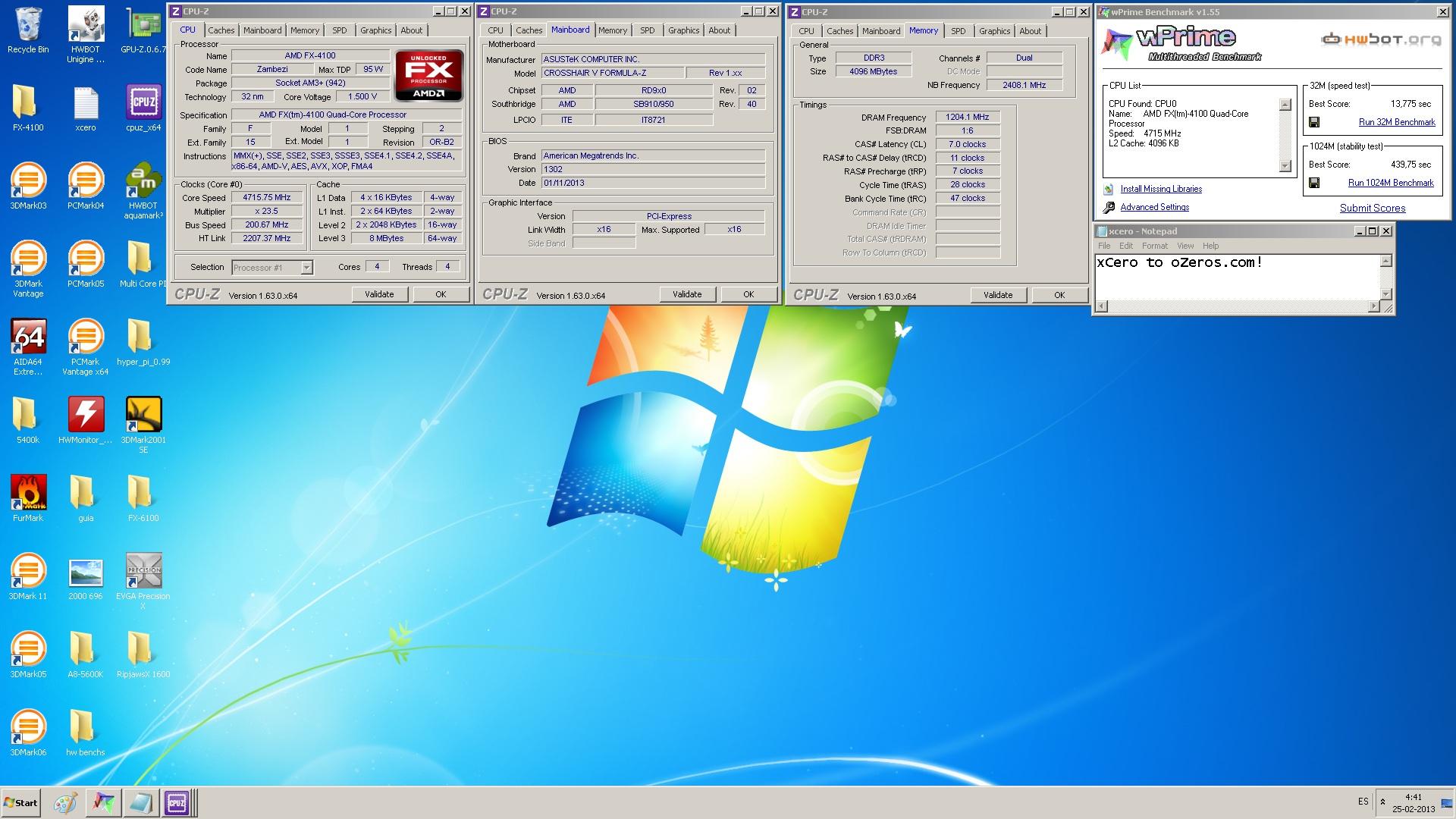Click the wPrime CPU List scroll-up arrow

coord(1285,105)
